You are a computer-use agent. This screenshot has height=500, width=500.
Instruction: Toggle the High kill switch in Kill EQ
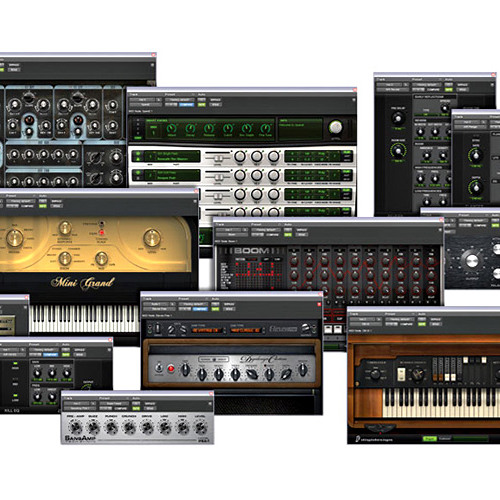point(15,363)
